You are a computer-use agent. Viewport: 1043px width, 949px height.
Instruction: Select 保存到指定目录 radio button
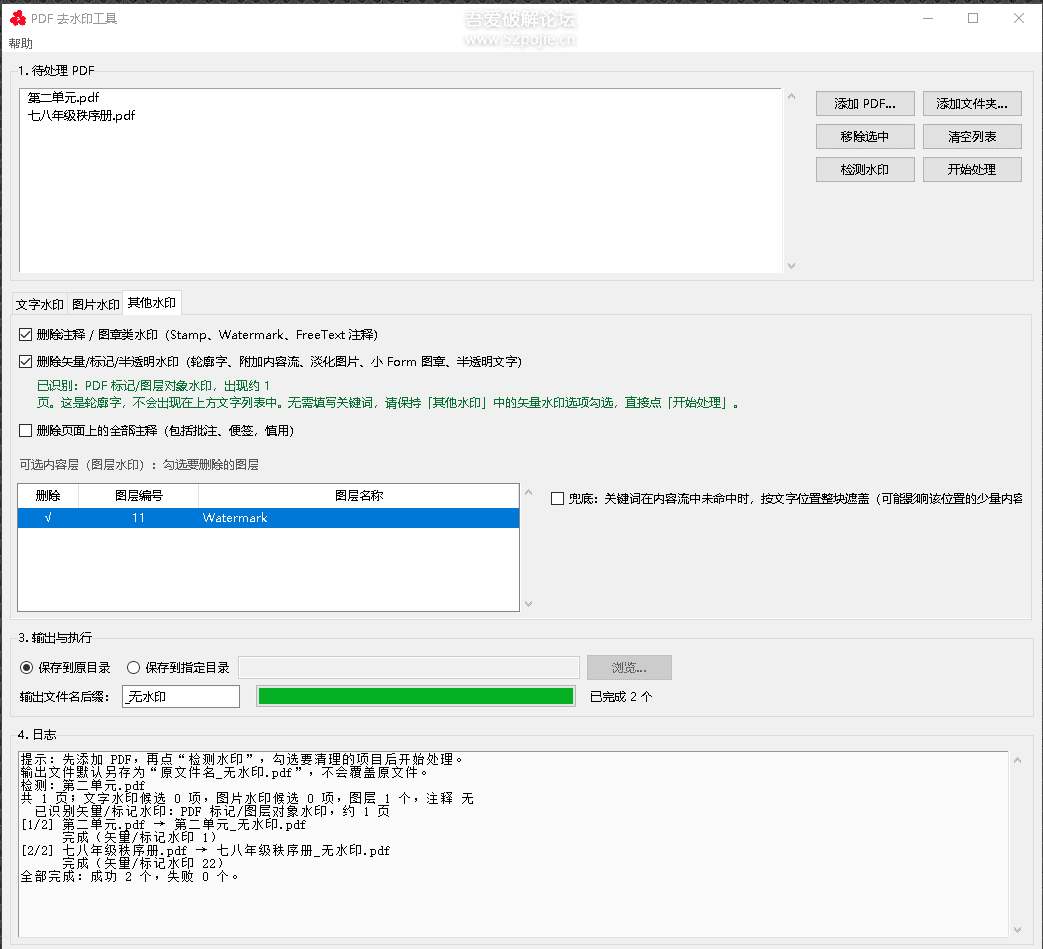134,668
